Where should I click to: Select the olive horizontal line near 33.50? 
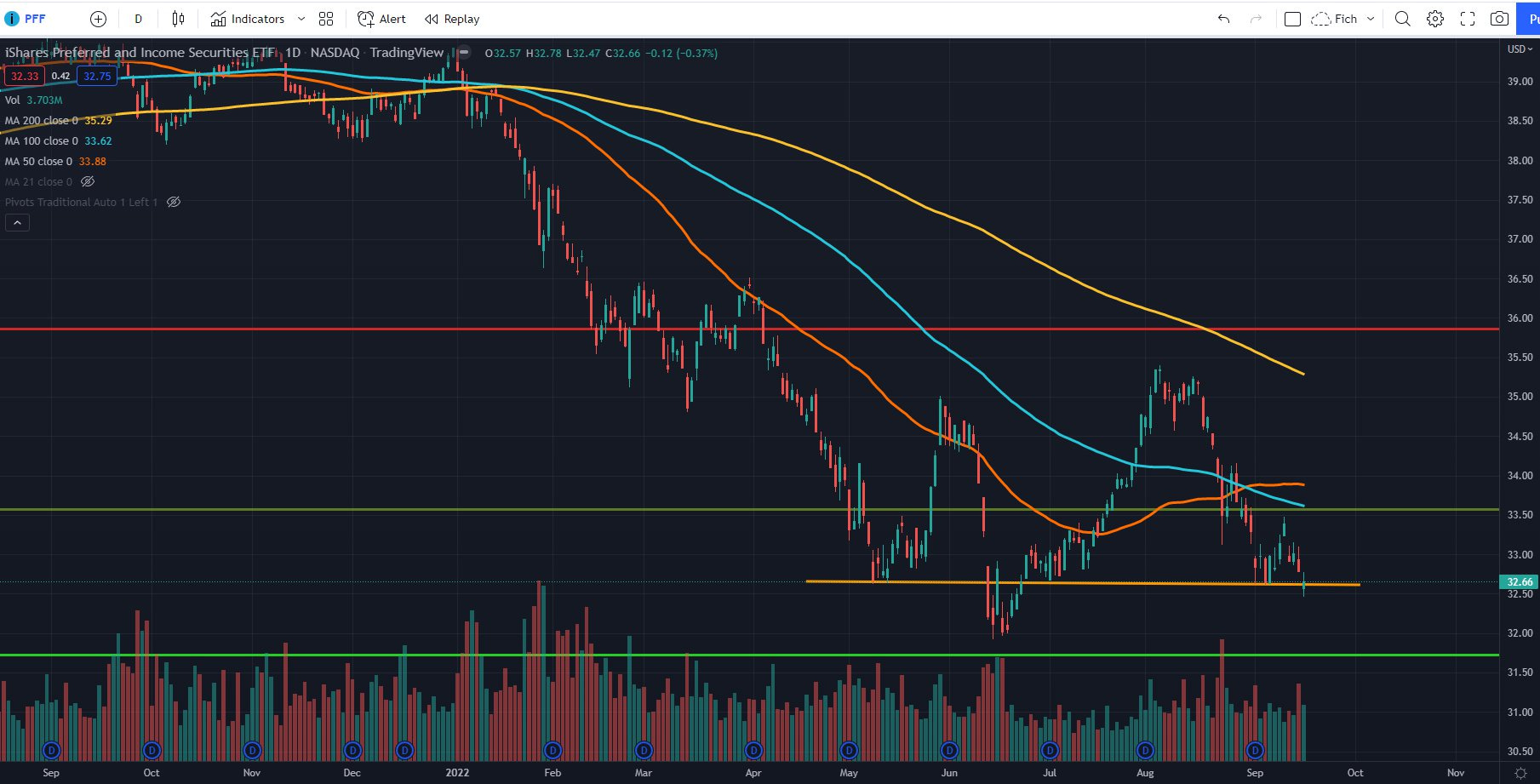[x=749, y=509]
